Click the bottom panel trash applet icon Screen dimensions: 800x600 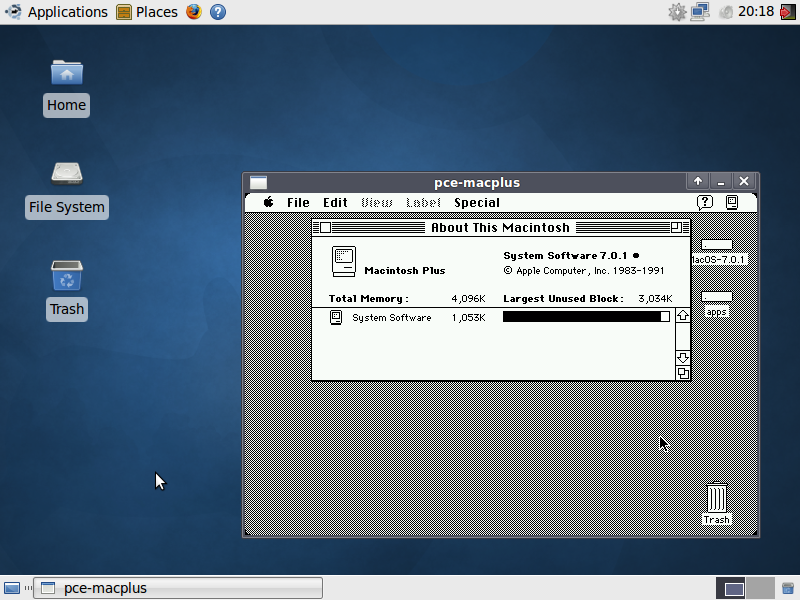tap(788, 588)
